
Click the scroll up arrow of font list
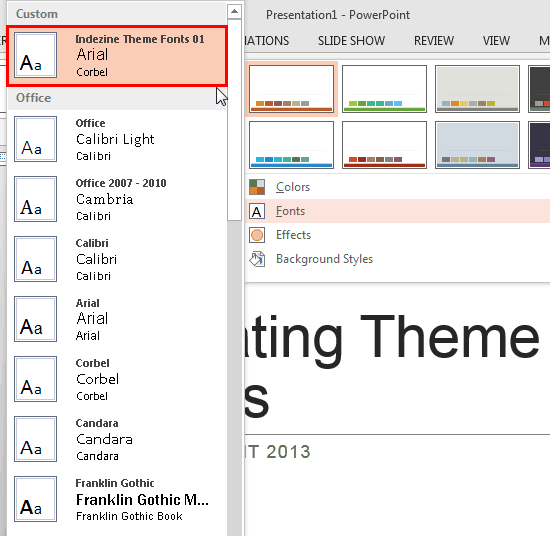(234, 12)
